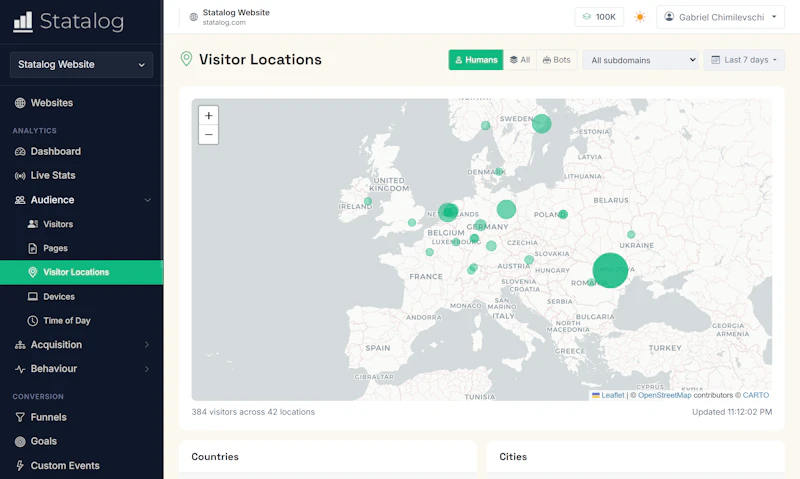Expand the Behaviour section chevron
Viewport: 800px width, 479px height.
[147, 369]
